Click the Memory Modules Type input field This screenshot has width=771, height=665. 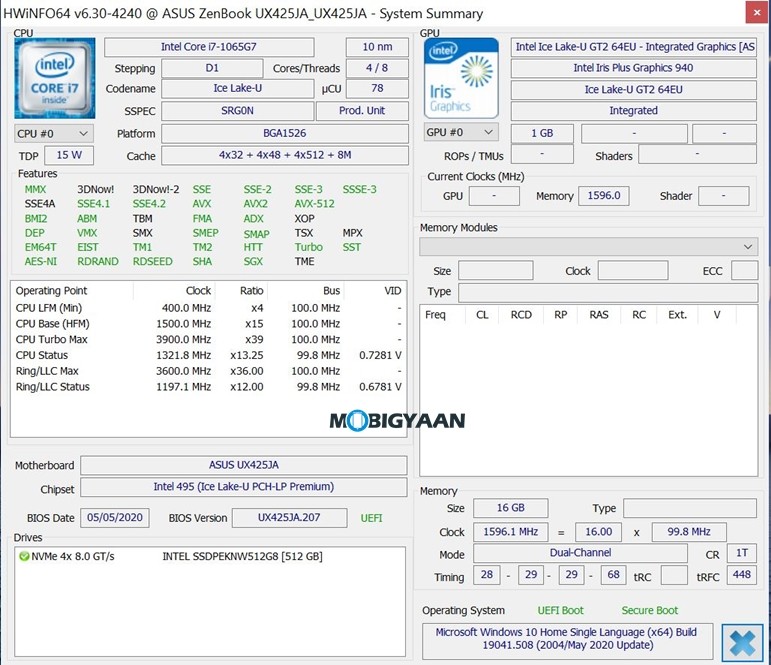[608, 292]
